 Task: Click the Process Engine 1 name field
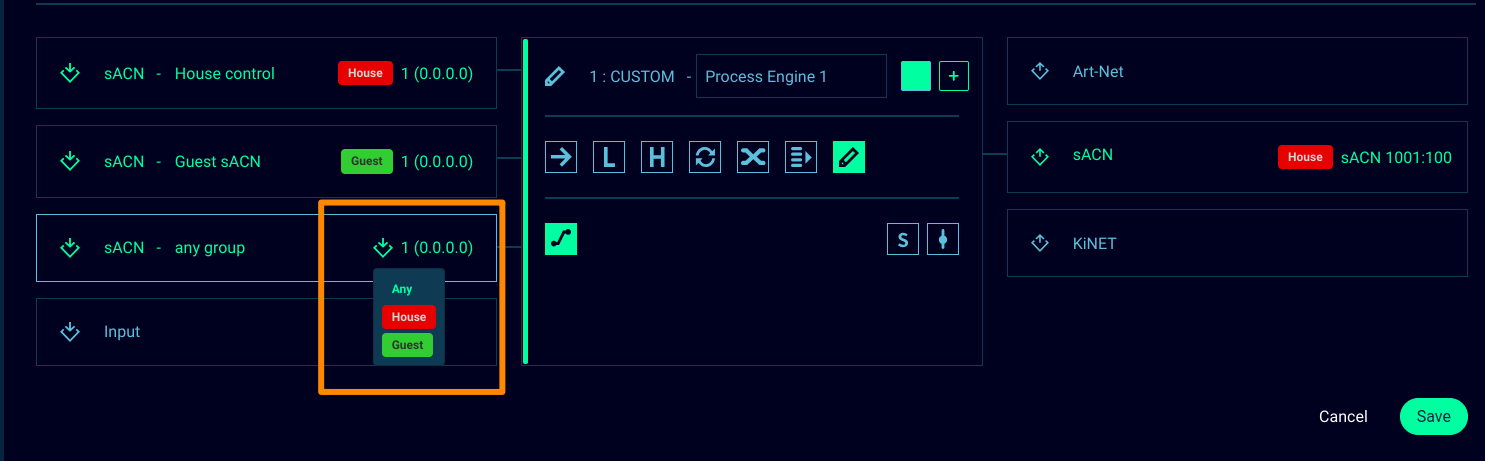pyautogui.click(x=790, y=77)
